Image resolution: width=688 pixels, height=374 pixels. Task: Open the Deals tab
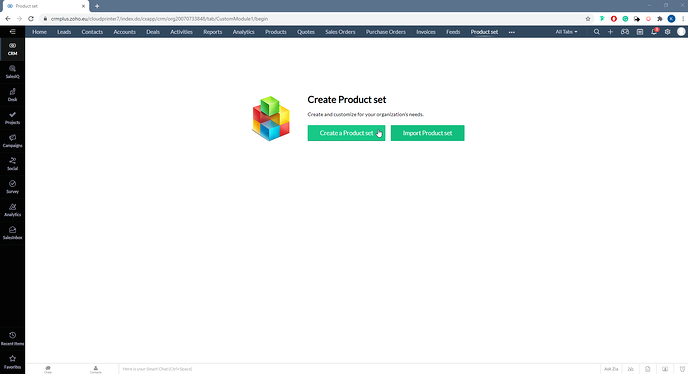153,32
